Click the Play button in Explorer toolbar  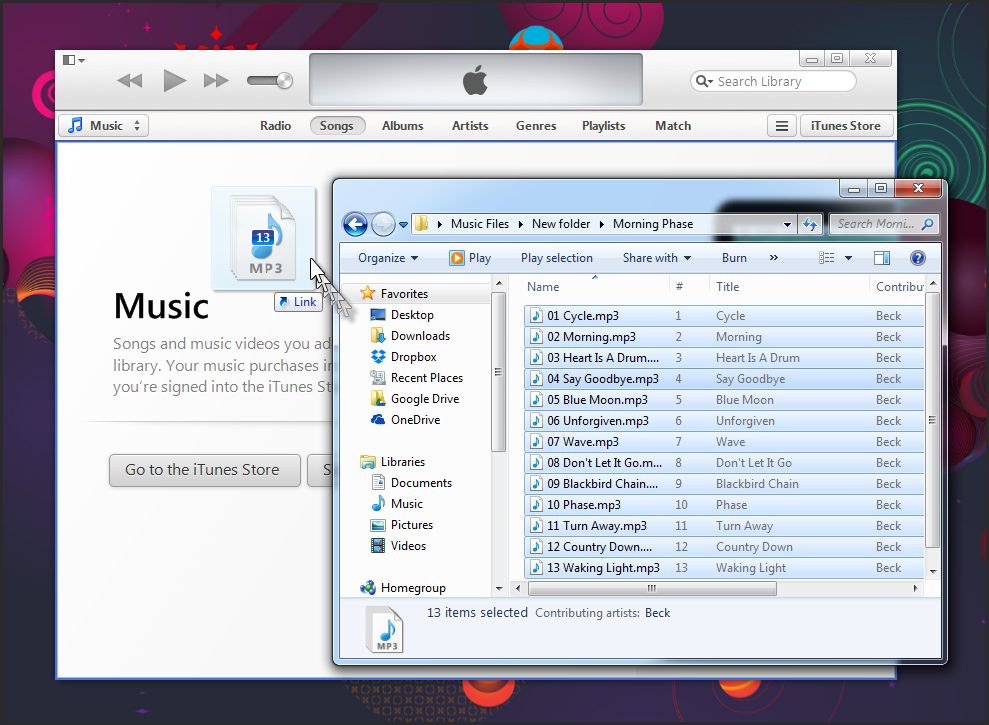point(470,258)
